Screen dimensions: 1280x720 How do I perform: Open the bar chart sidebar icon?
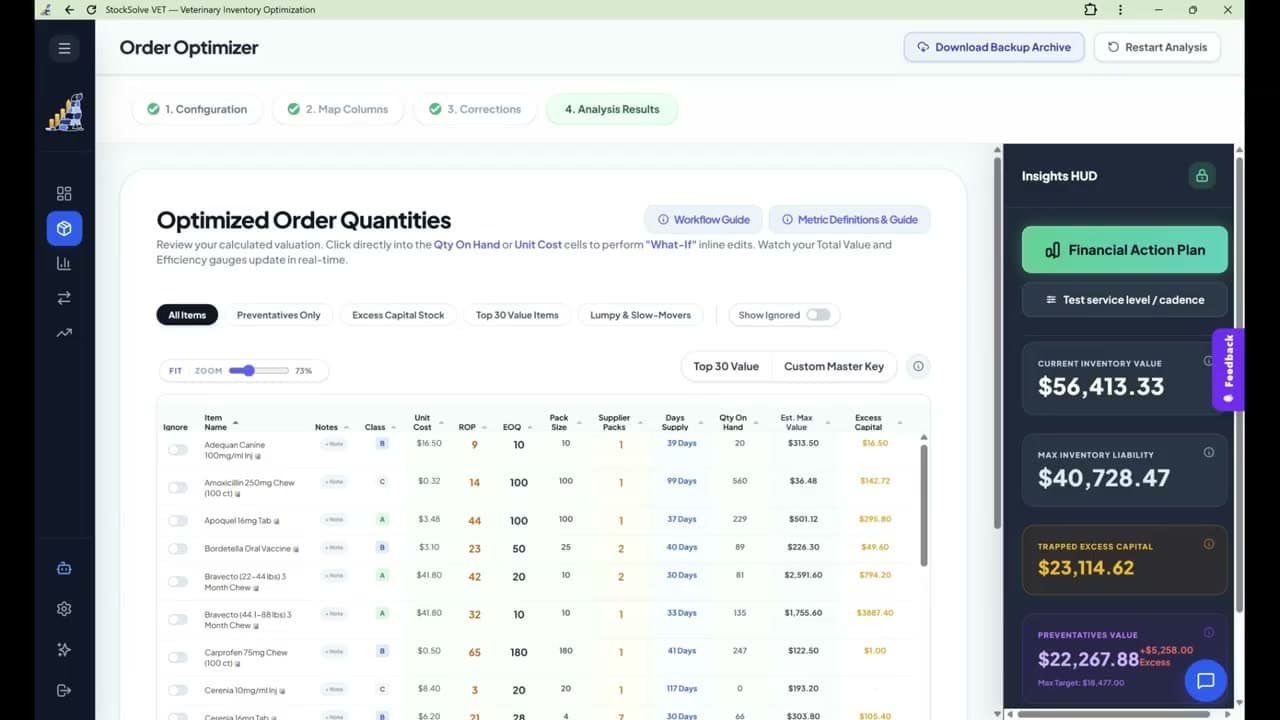click(64, 264)
